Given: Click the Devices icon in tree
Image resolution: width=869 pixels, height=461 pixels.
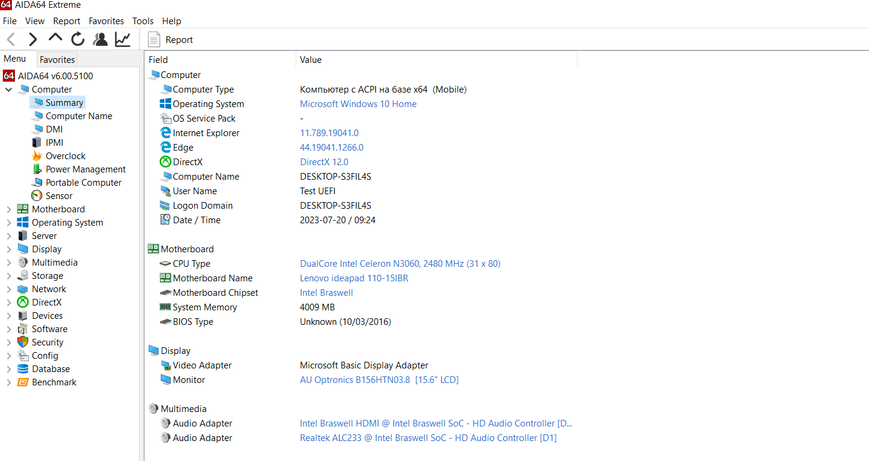Looking at the screenshot, I should click(x=23, y=315).
